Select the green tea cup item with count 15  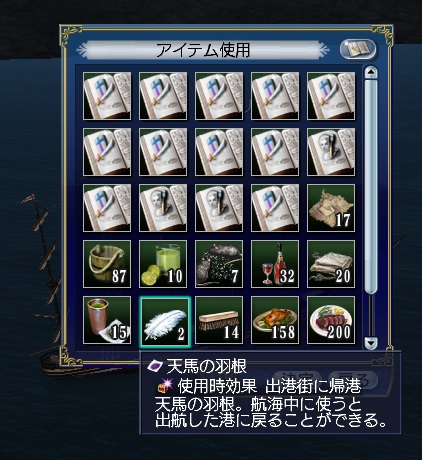(x=107, y=320)
